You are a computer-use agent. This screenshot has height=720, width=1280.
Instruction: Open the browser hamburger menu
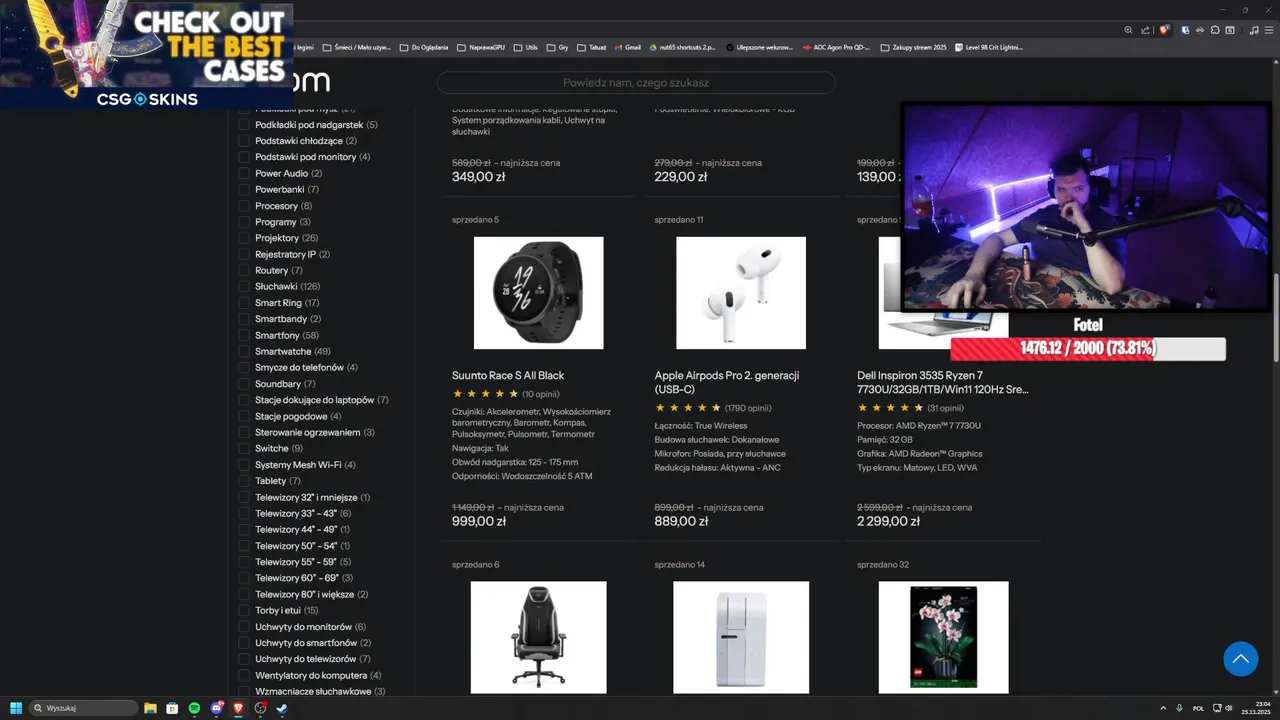pyautogui.click(x=1268, y=30)
